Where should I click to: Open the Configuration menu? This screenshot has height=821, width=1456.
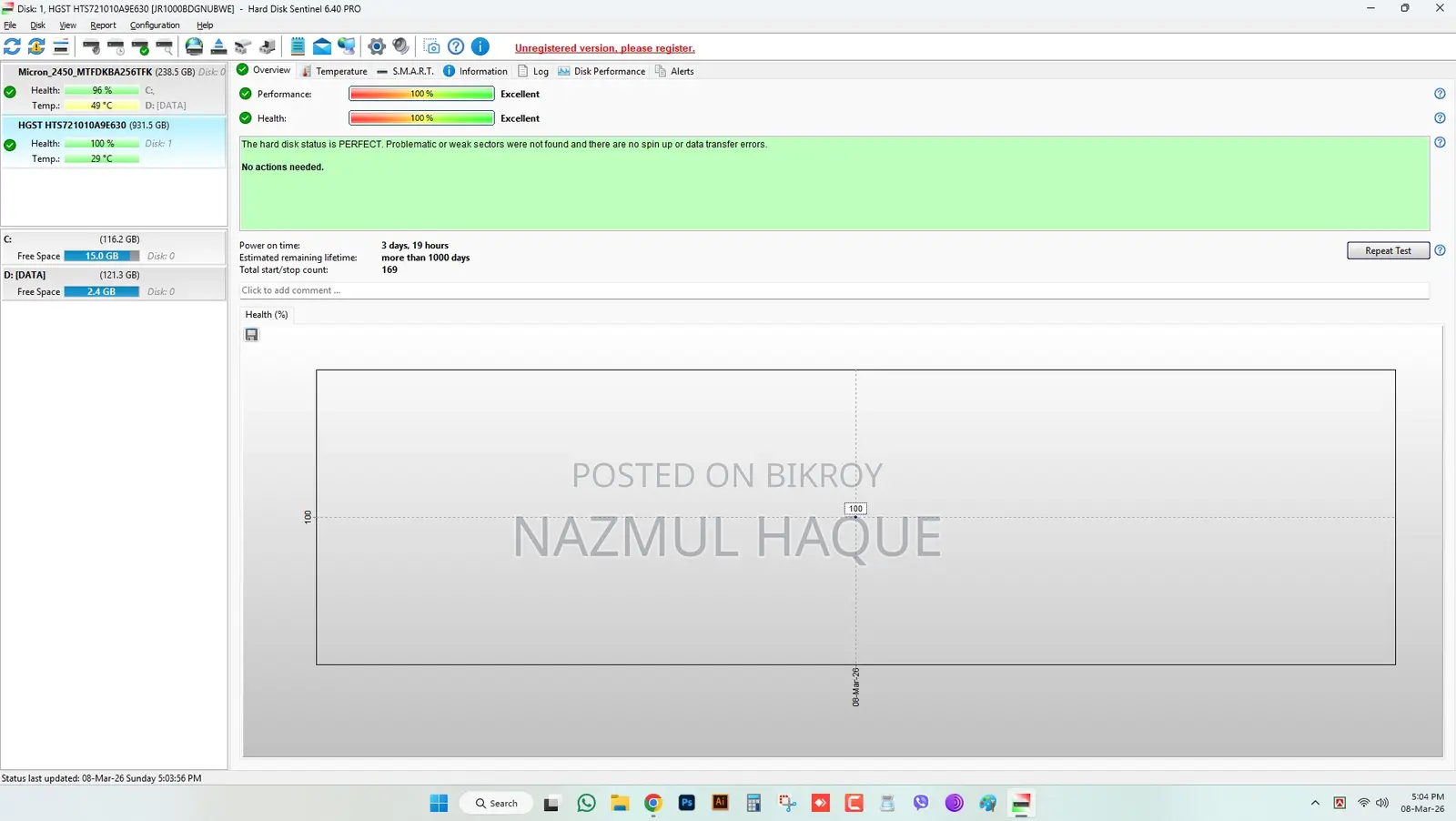[155, 25]
